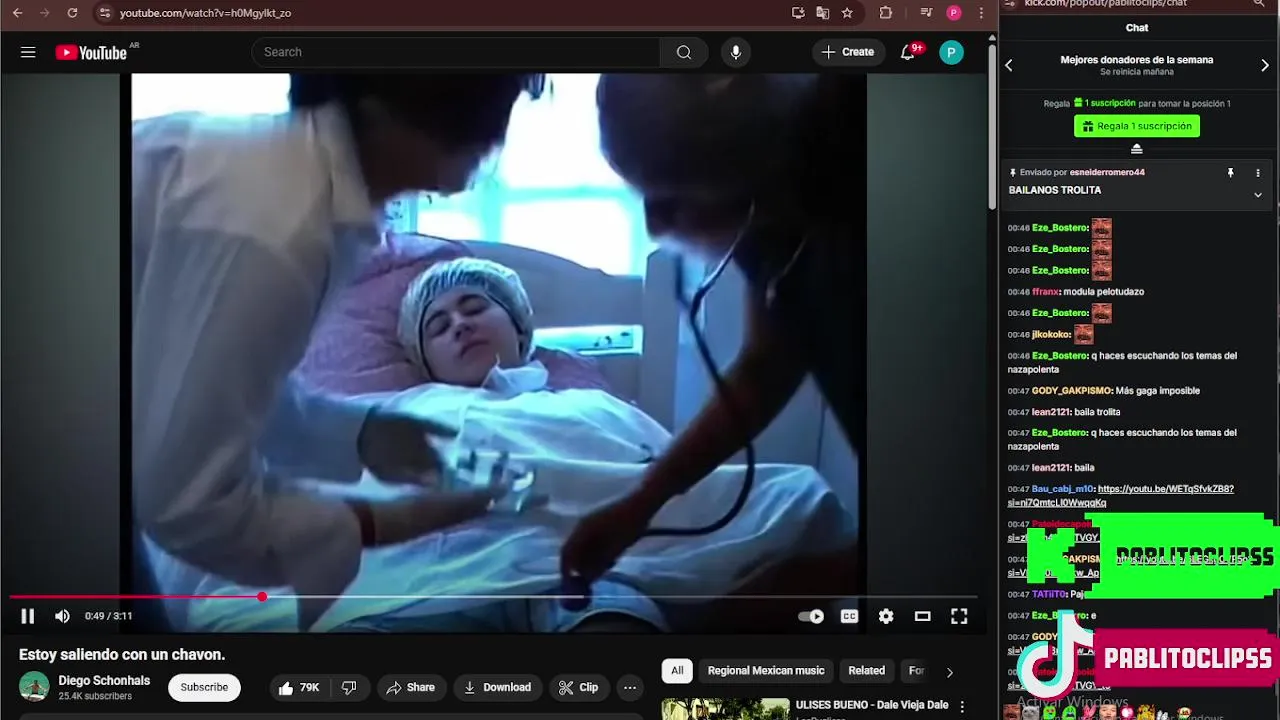Seek on the video progress bar
The image size is (1280, 720).
(x=493, y=597)
